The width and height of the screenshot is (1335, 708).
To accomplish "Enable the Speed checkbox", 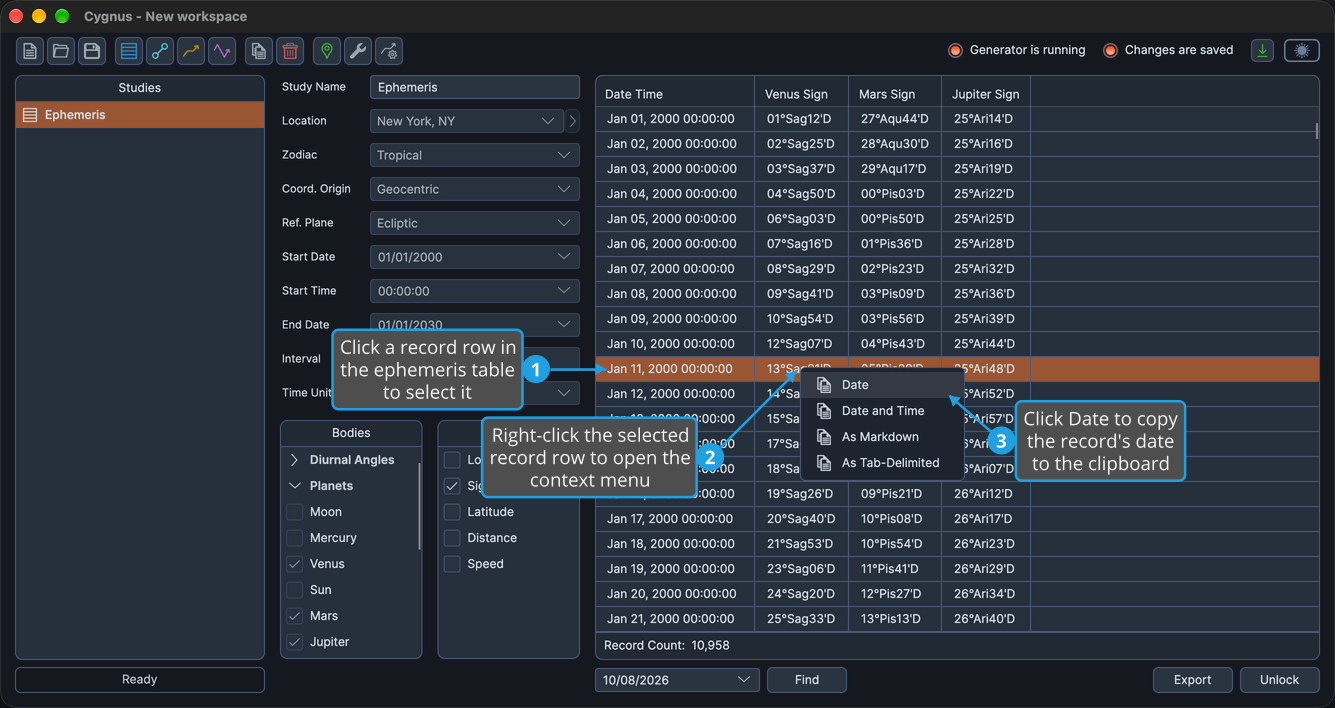I will point(452,564).
